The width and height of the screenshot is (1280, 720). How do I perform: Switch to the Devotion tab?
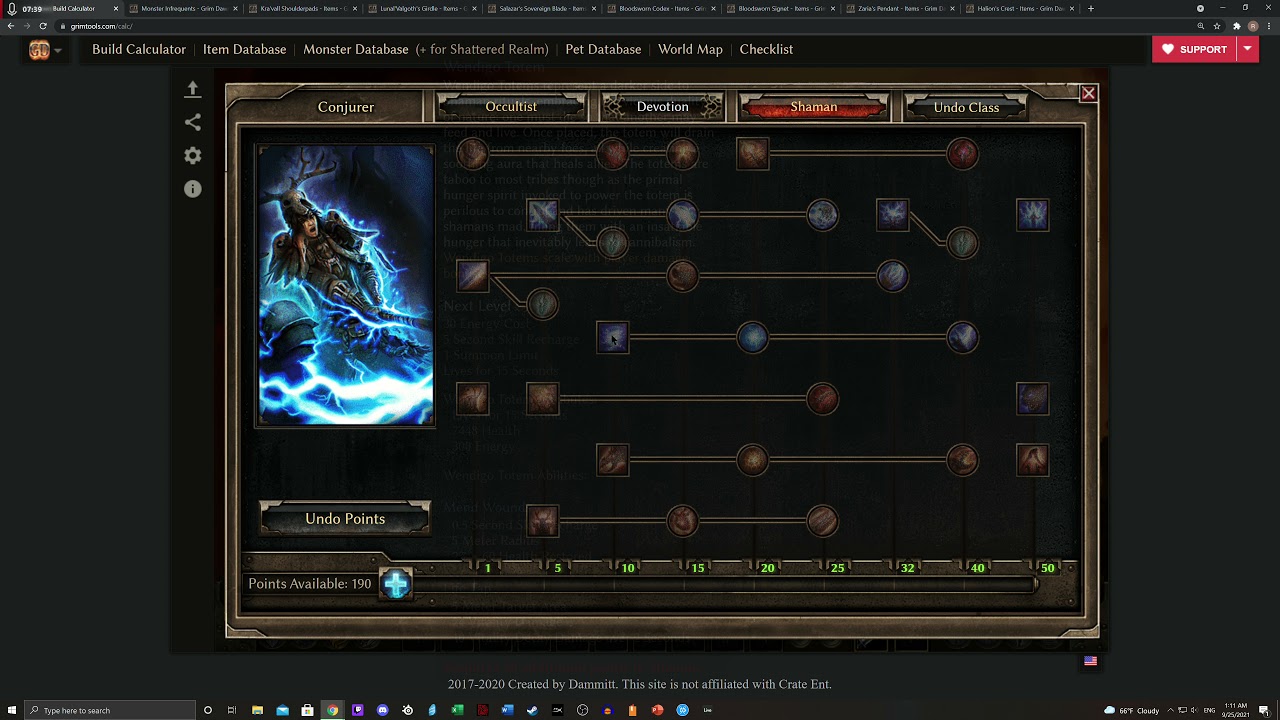click(662, 106)
